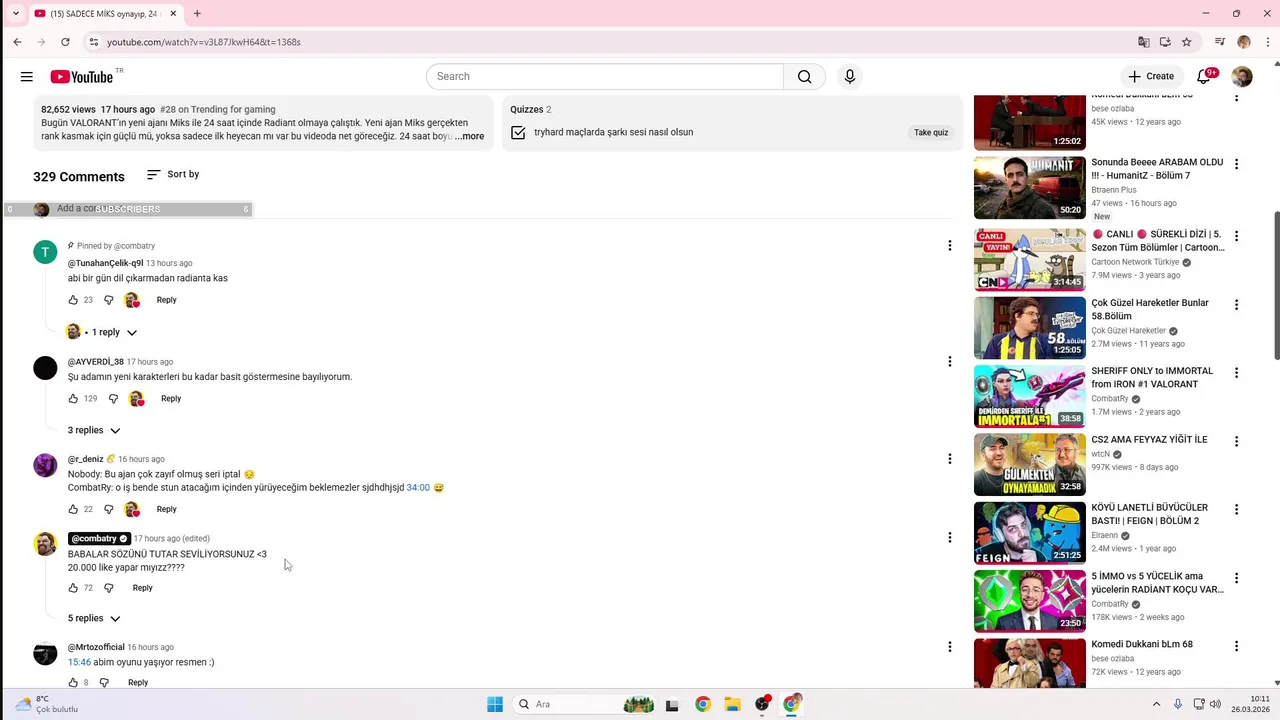Like the @Mrtozofficial comment
Image resolution: width=1280 pixels, height=720 pixels.
pyautogui.click(x=73, y=683)
